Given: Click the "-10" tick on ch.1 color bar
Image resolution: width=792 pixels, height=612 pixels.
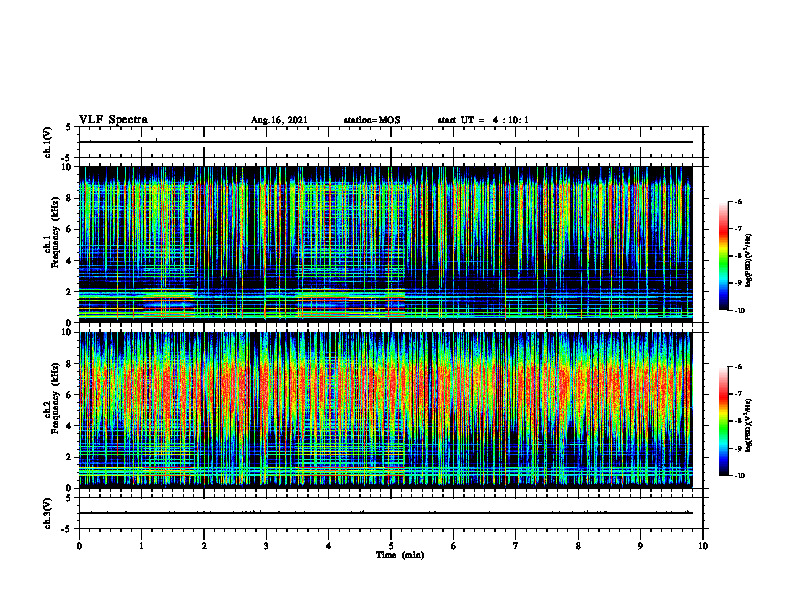Looking at the screenshot, I should [x=740, y=311].
